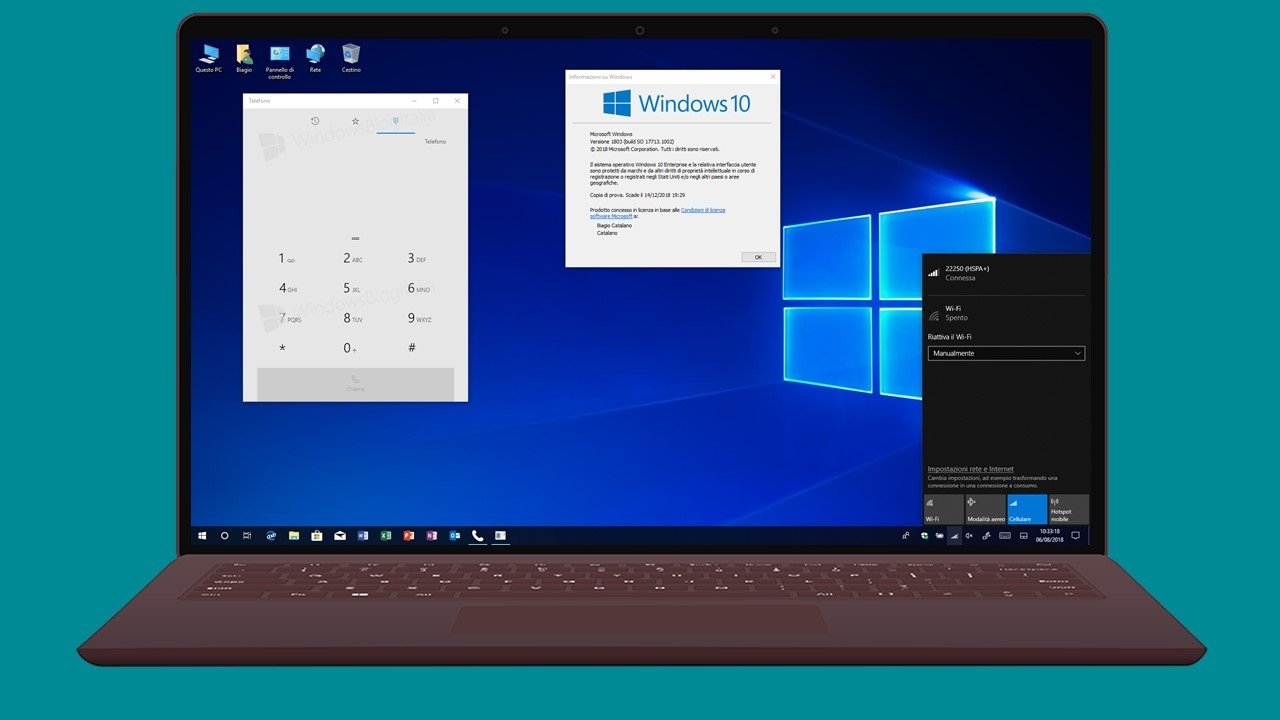This screenshot has width=1280, height=720.
Task: Open Windows Defender shield tray icon
Action: 924,536
